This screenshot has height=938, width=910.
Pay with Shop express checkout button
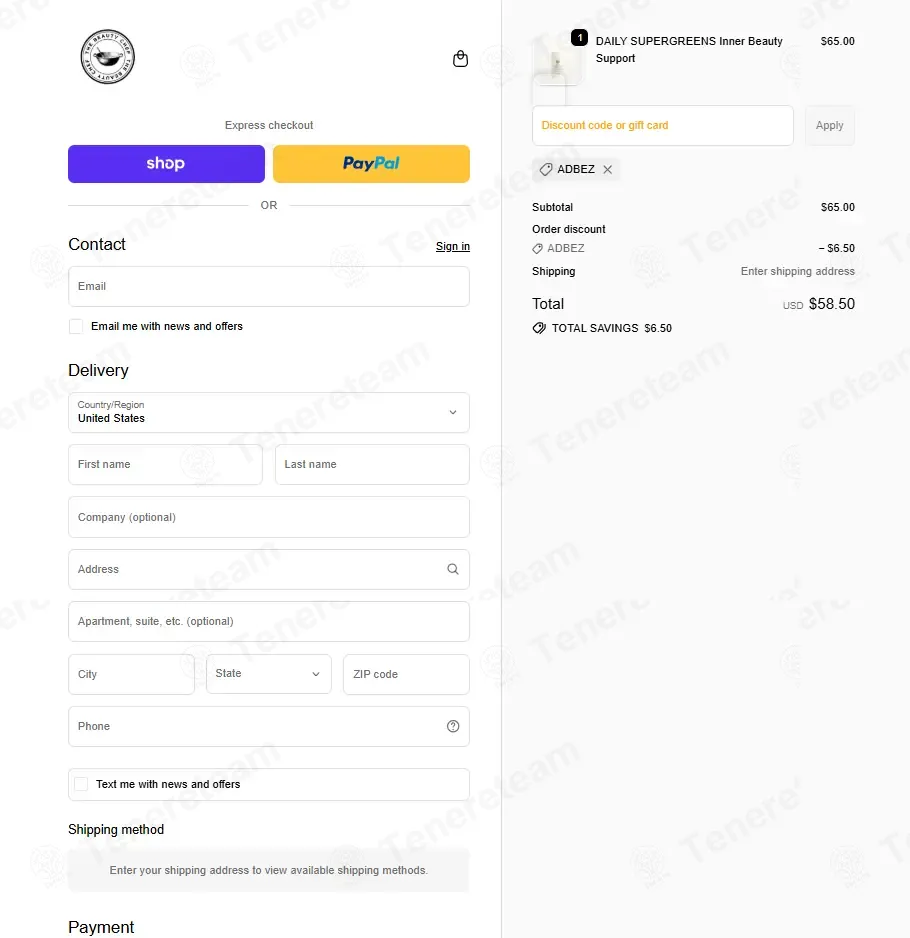click(x=166, y=163)
